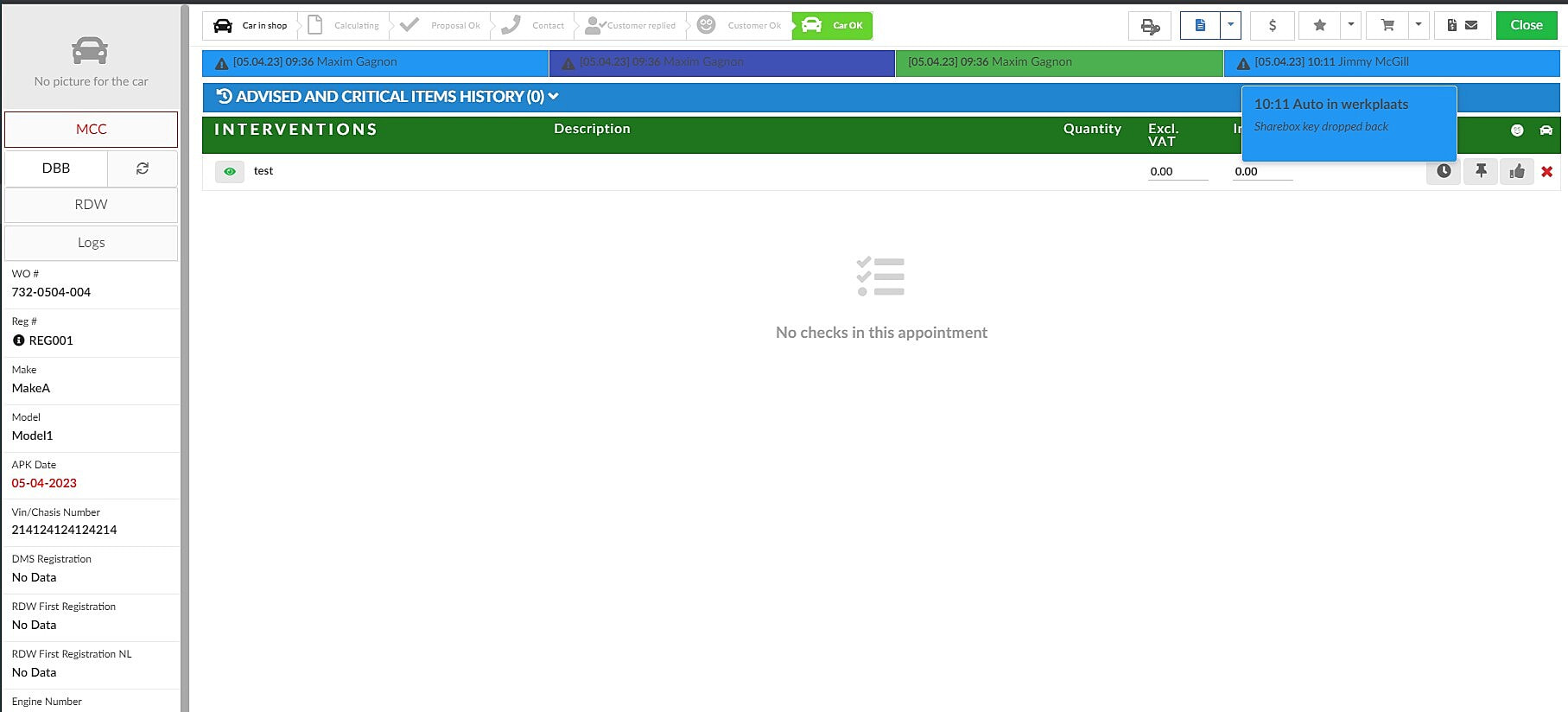Delete test intervention with red X
This screenshot has width=1568, height=712.
coord(1546,172)
